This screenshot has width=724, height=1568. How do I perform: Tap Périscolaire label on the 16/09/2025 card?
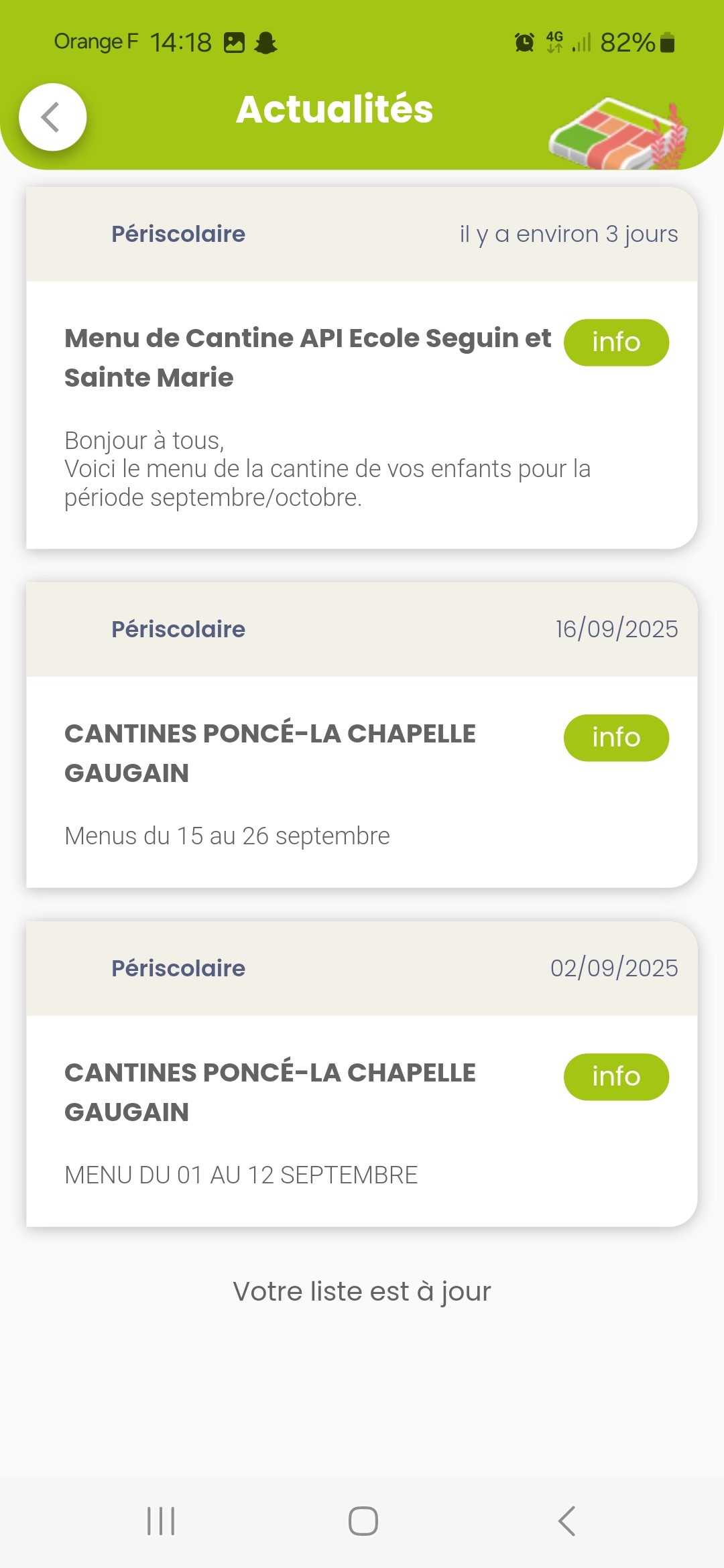178,629
